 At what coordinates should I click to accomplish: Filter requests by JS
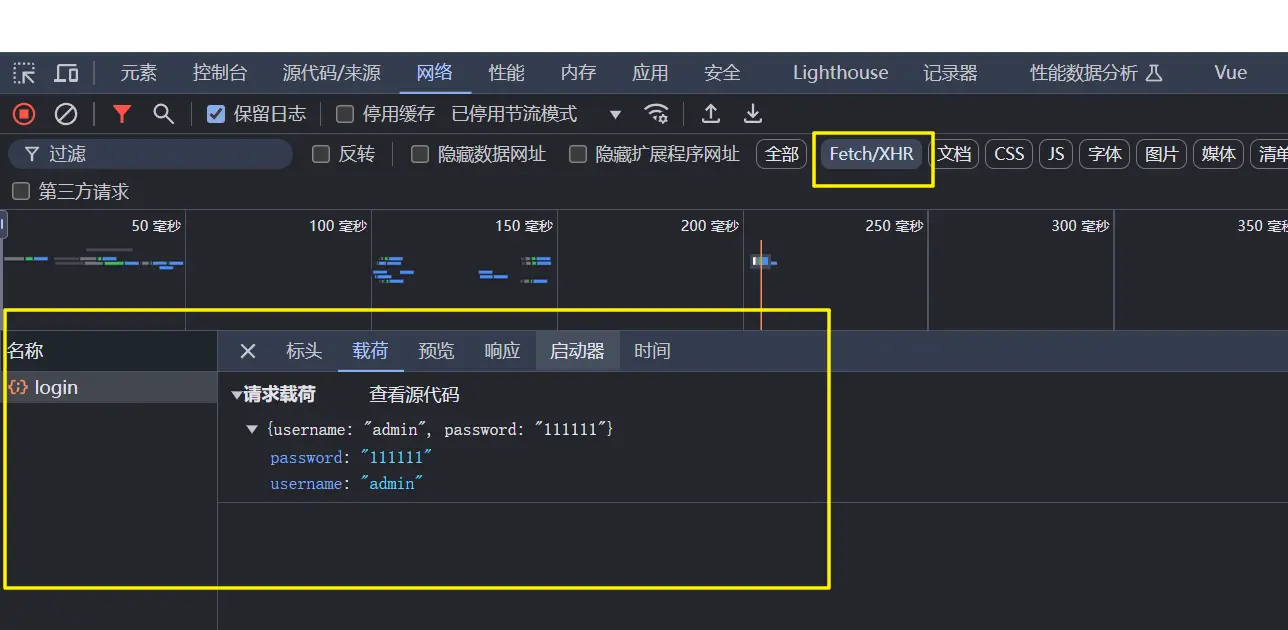[1056, 154]
